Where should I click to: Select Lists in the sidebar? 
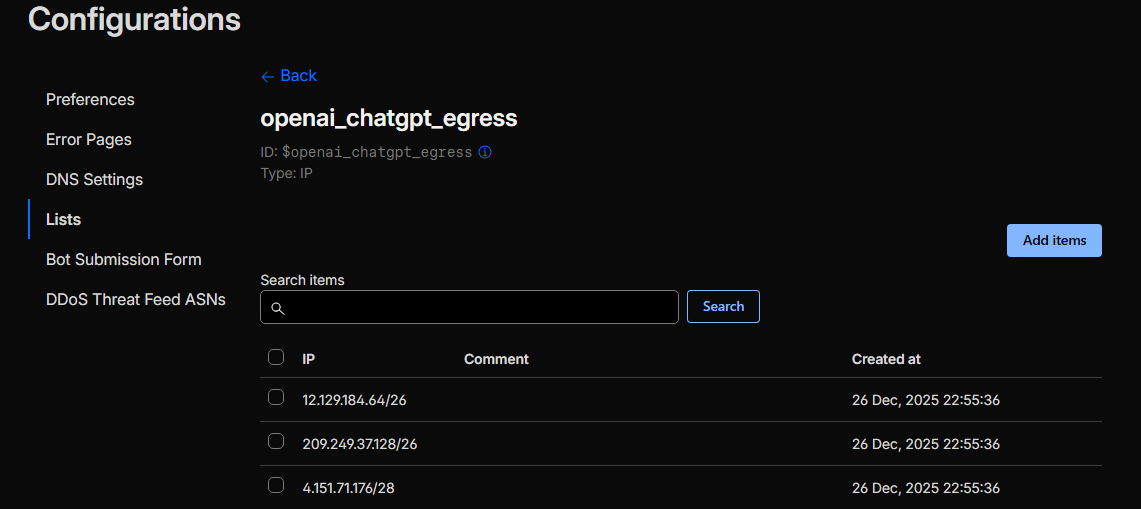63,220
